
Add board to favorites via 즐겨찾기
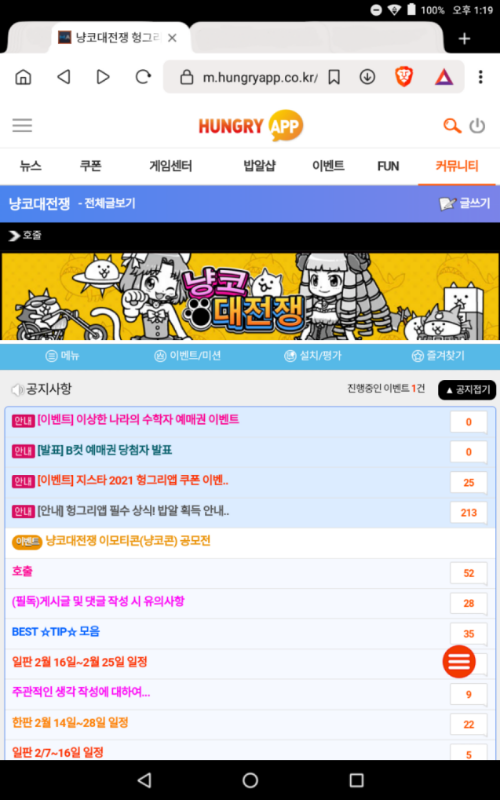(x=438, y=356)
